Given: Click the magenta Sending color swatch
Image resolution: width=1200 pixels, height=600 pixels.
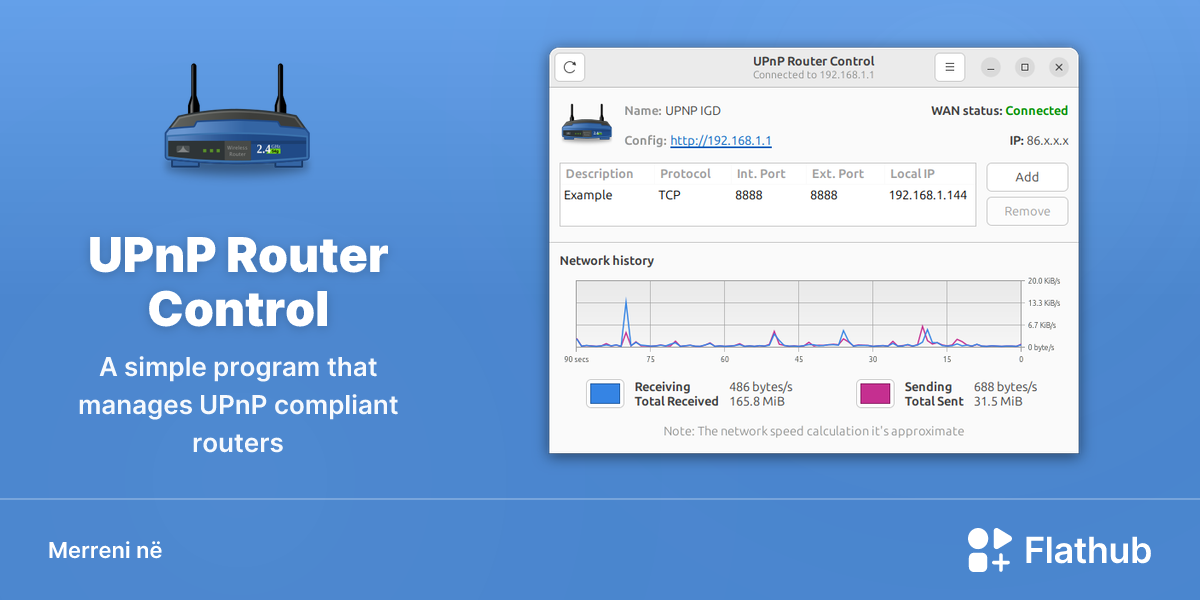Looking at the screenshot, I should (x=875, y=394).
